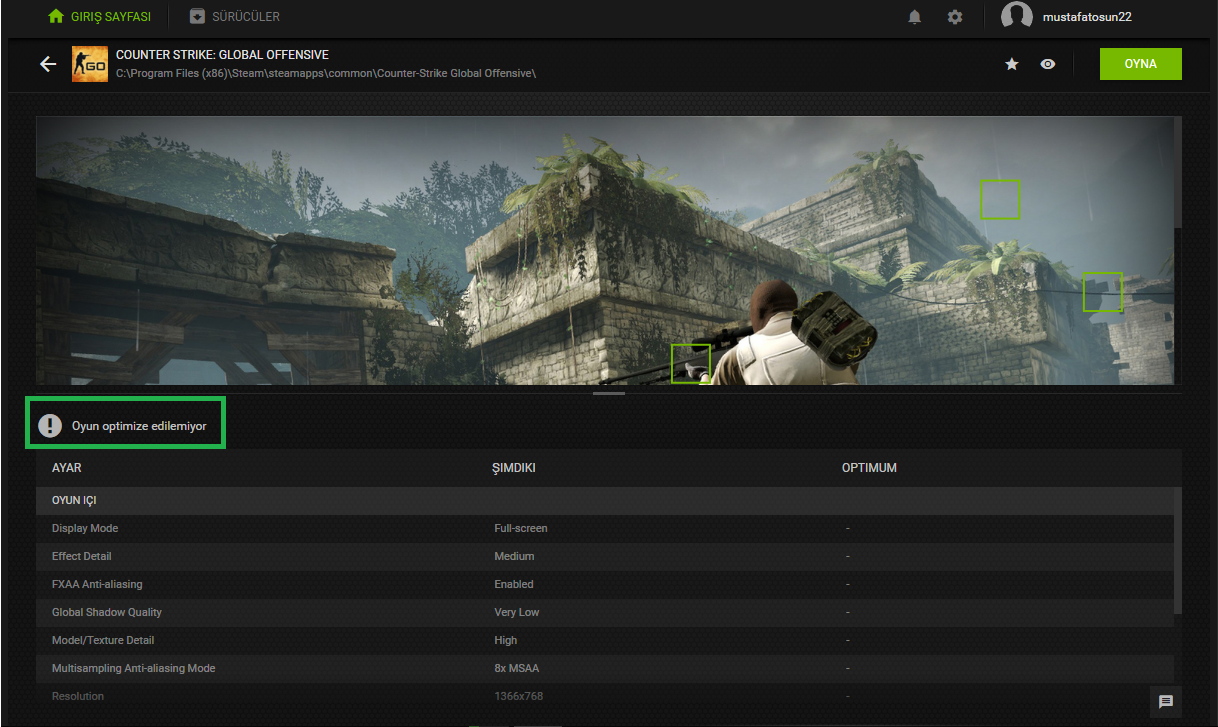Click the settings table vertical scrollbar

(x=1178, y=550)
